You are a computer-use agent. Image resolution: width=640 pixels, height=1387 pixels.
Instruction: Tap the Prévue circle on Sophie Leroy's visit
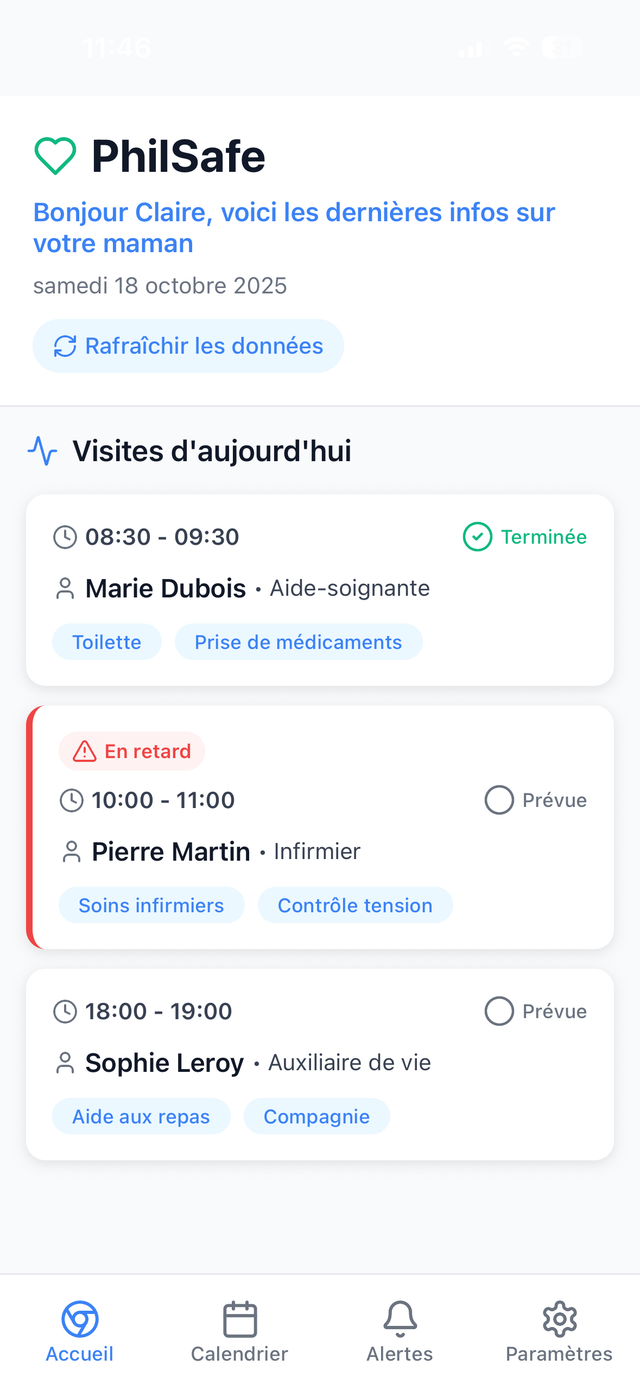[x=498, y=1011]
